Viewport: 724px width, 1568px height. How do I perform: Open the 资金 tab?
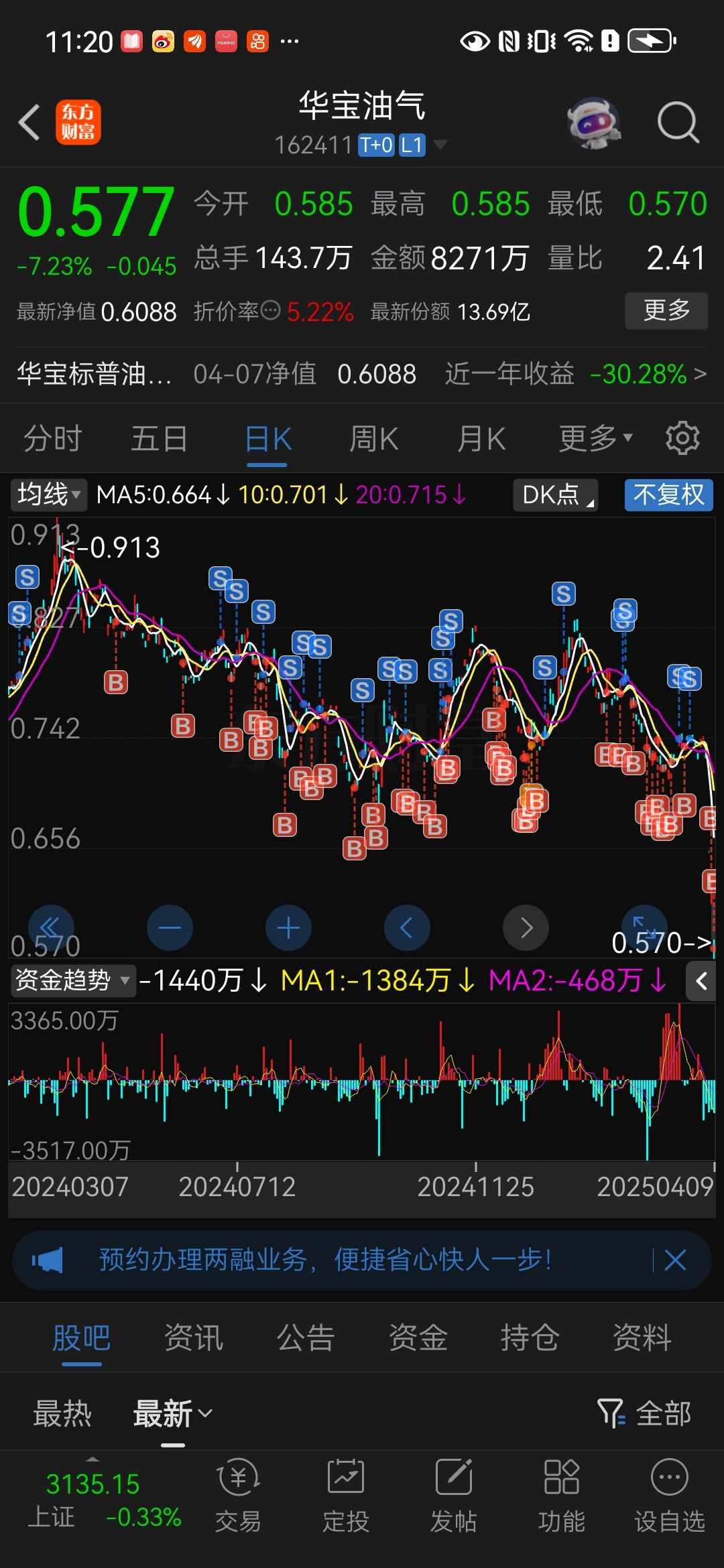tap(418, 1338)
